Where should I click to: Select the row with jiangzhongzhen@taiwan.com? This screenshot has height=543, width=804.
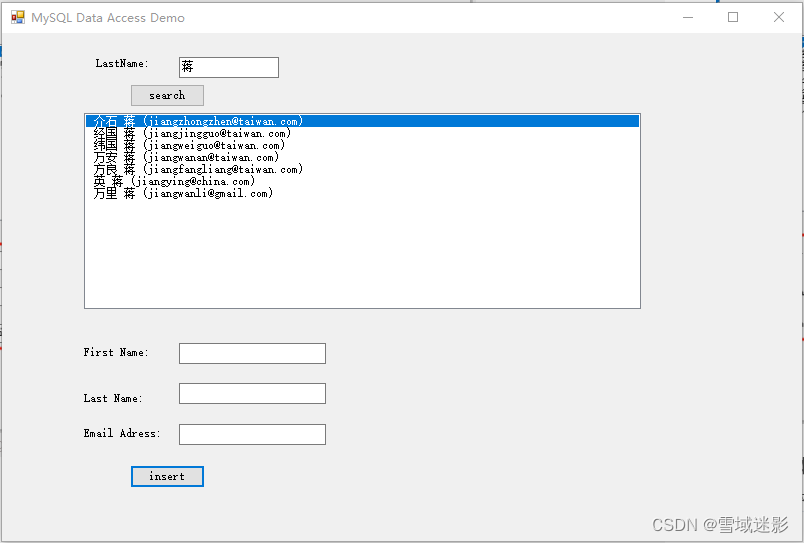coord(363,121)
